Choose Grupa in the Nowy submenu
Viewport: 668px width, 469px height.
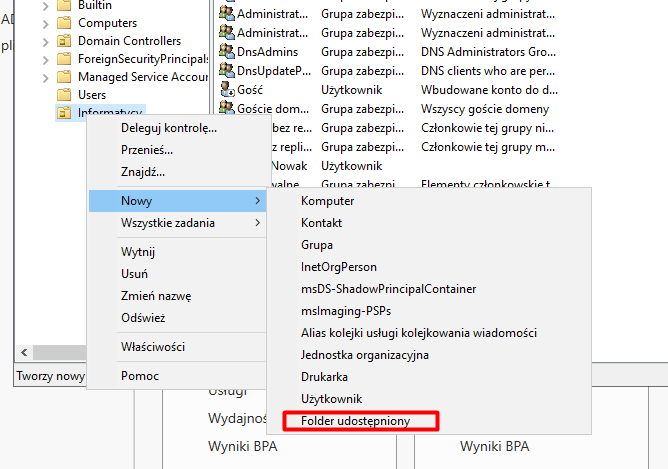(317, 245)
